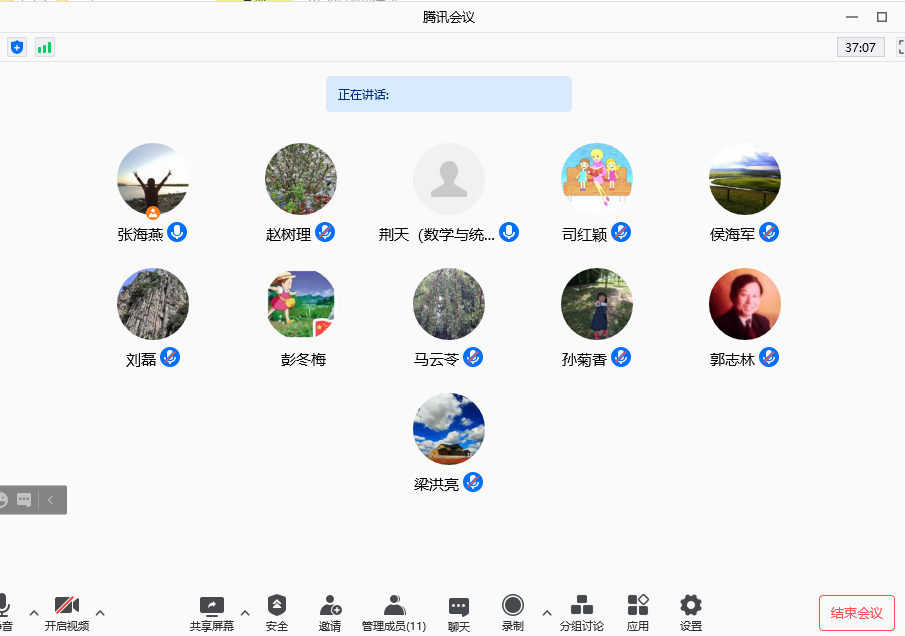
Task: Expand the arrow beside 共享屏幕
Action: pyautogui.click(x=245, y=612)
